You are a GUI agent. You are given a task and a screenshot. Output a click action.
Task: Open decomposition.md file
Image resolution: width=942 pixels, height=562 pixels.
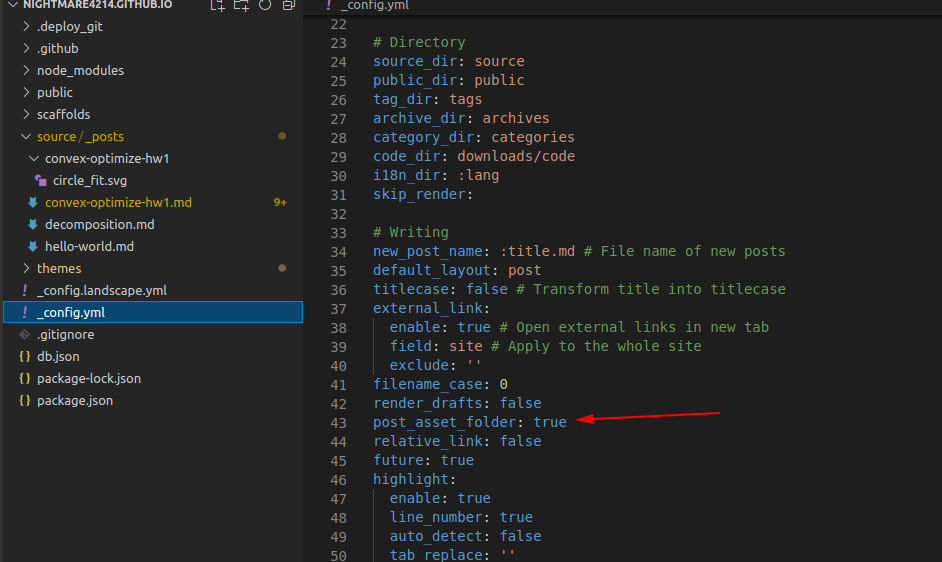tap(100, 224)
